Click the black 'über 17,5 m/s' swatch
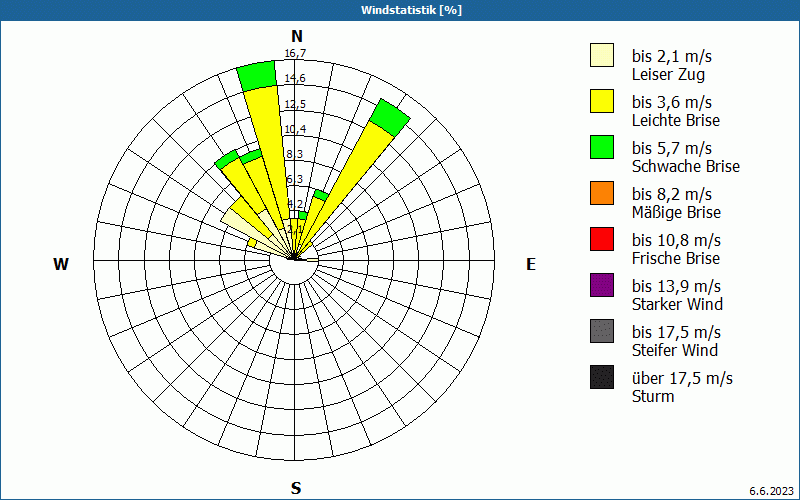Viewport: 800px width, 500px height. [602, 377]
